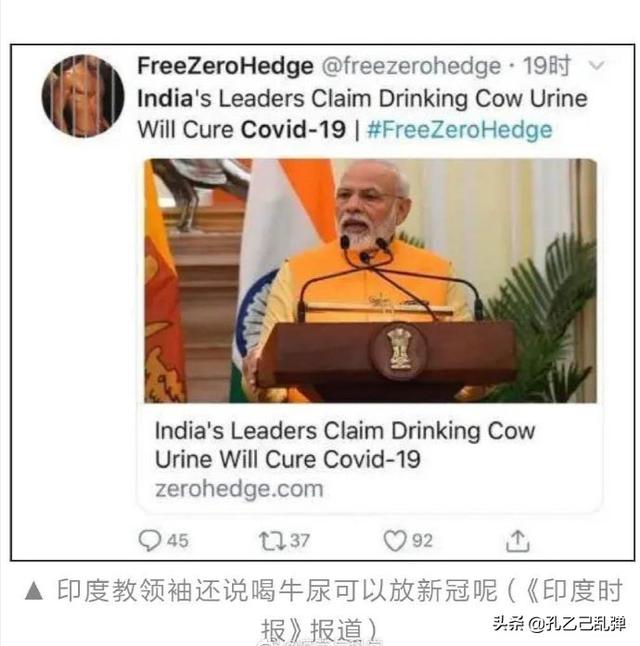Click the 19时 timestamp

[x=546, y=66]
